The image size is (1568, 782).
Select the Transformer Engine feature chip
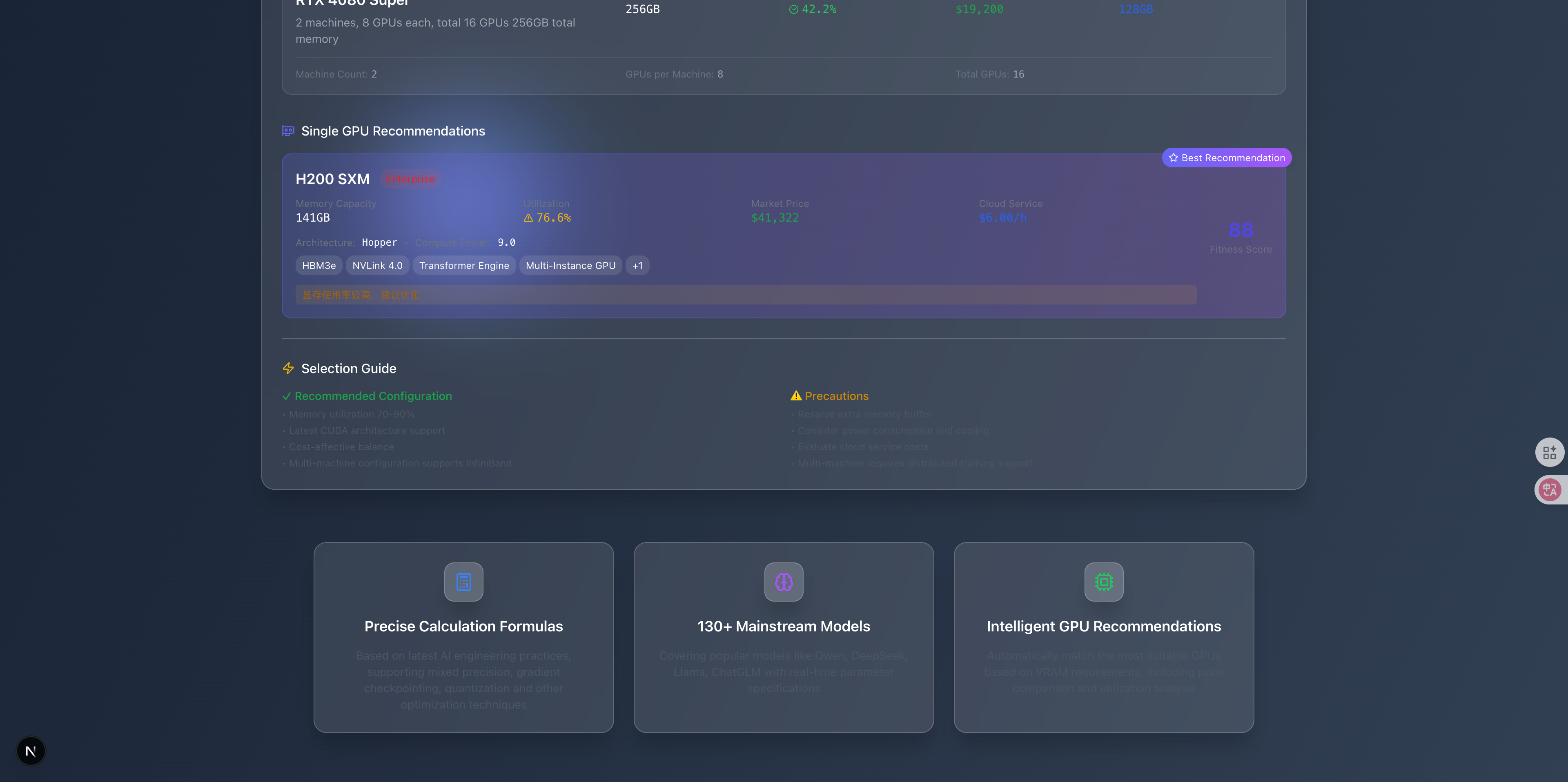(464, 265)
